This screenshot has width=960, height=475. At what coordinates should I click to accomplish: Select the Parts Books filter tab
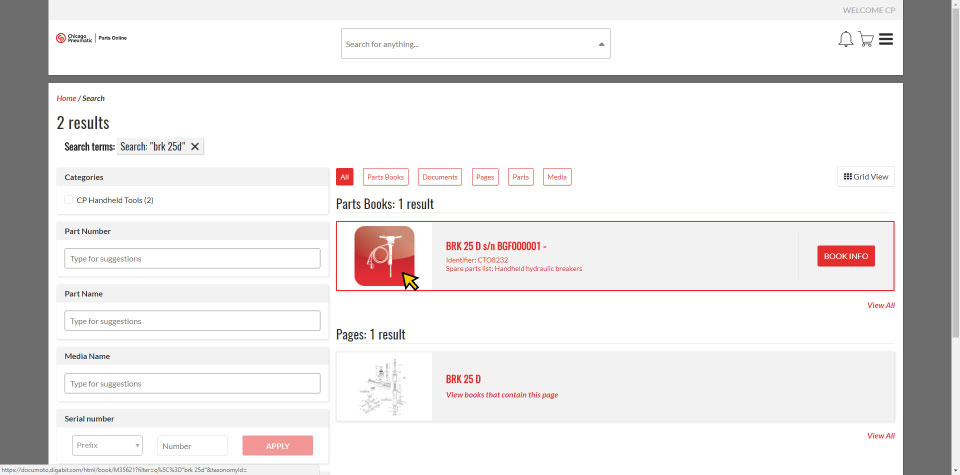pos(386,177)
